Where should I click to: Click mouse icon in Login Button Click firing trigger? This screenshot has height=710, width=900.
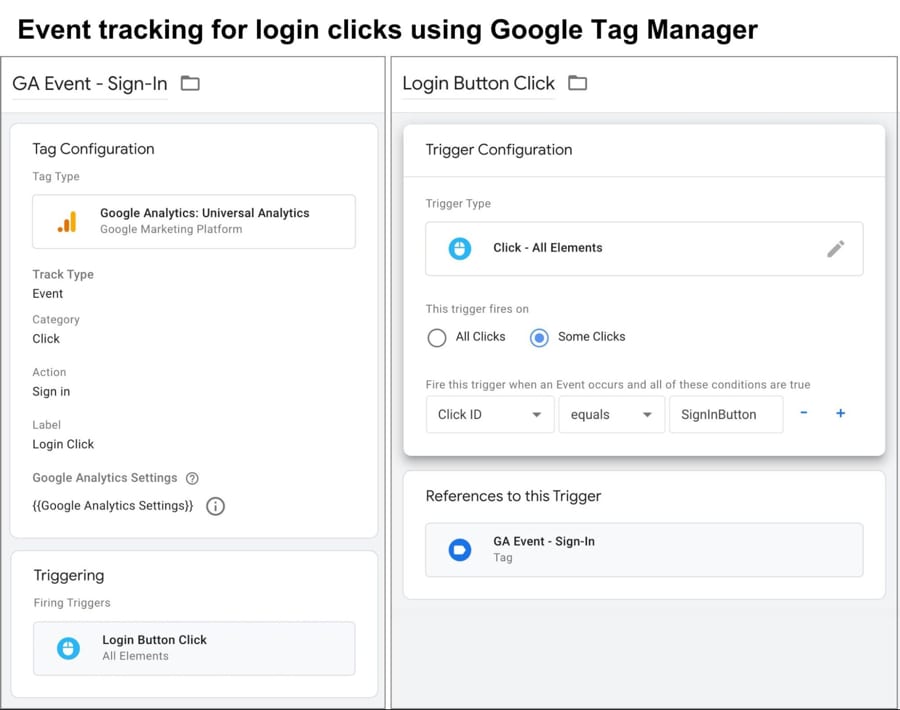tap(68, 649)
